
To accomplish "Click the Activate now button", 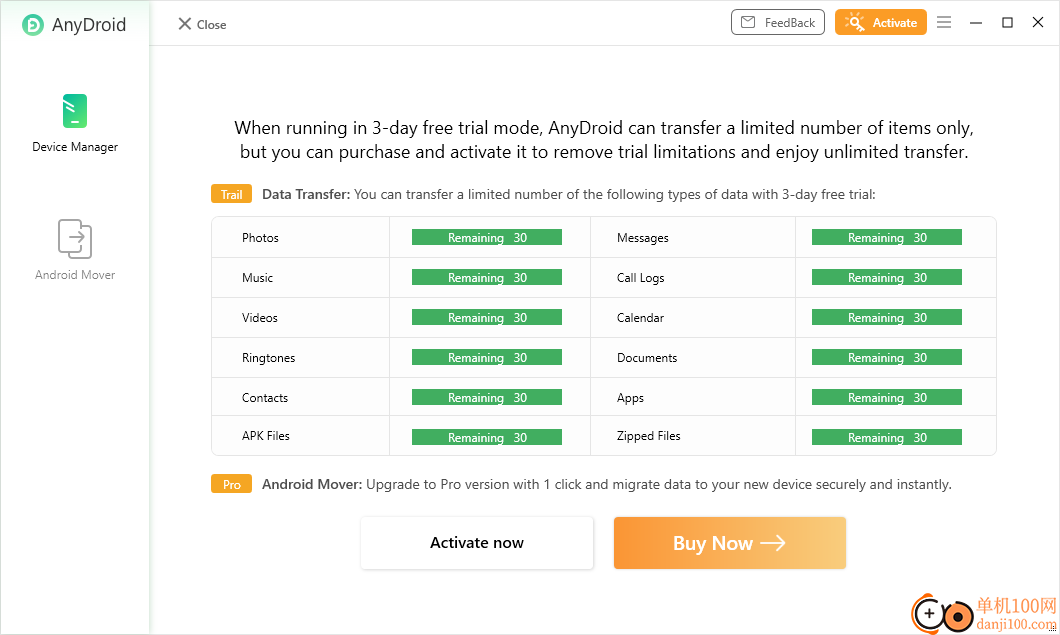I will (477, 543).
